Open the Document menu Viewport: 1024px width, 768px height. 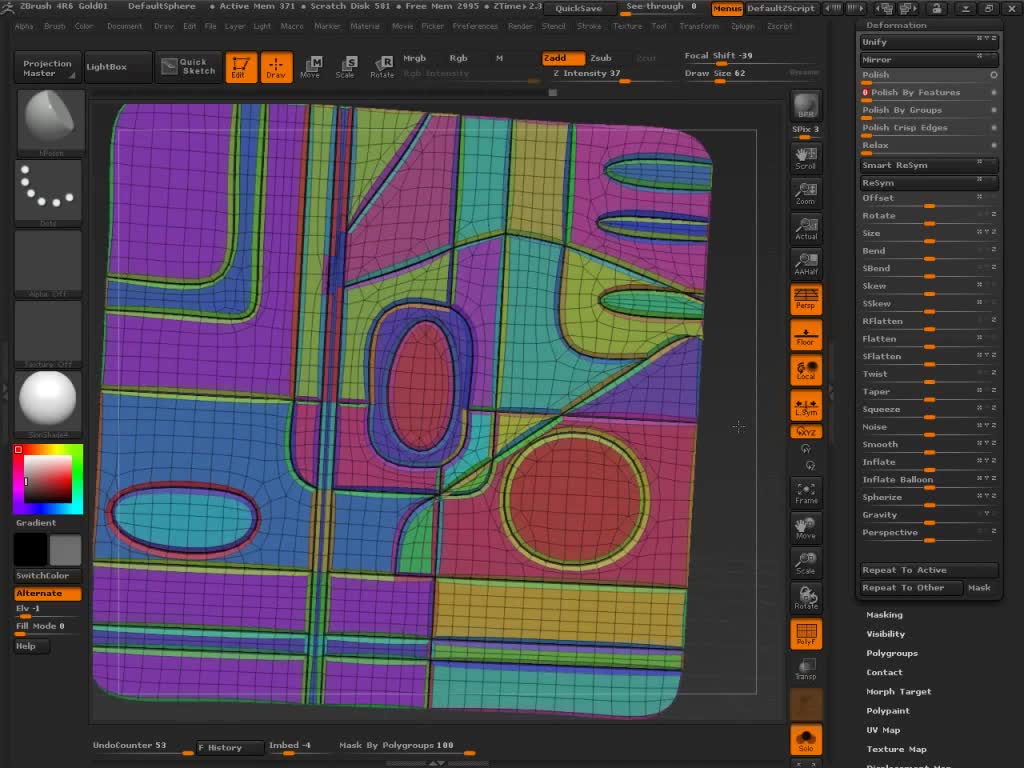[124, 26]
